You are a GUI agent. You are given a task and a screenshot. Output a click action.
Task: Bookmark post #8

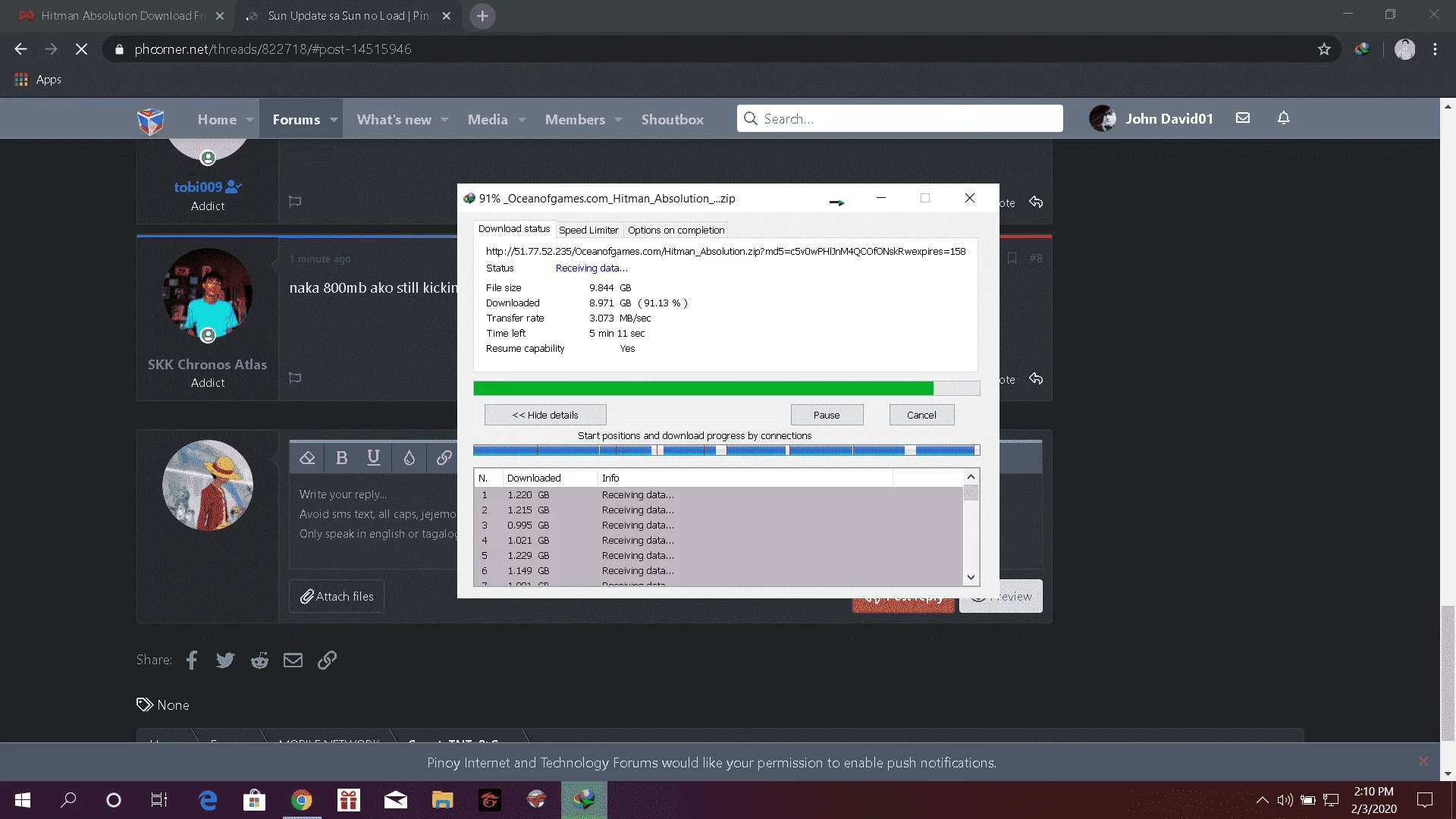[1012, 259]
